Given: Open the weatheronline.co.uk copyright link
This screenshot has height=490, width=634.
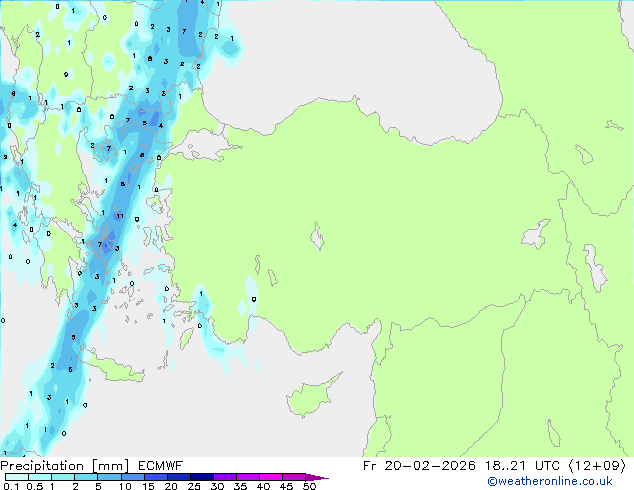Looking at the screenshot, I should click(549, 481).
